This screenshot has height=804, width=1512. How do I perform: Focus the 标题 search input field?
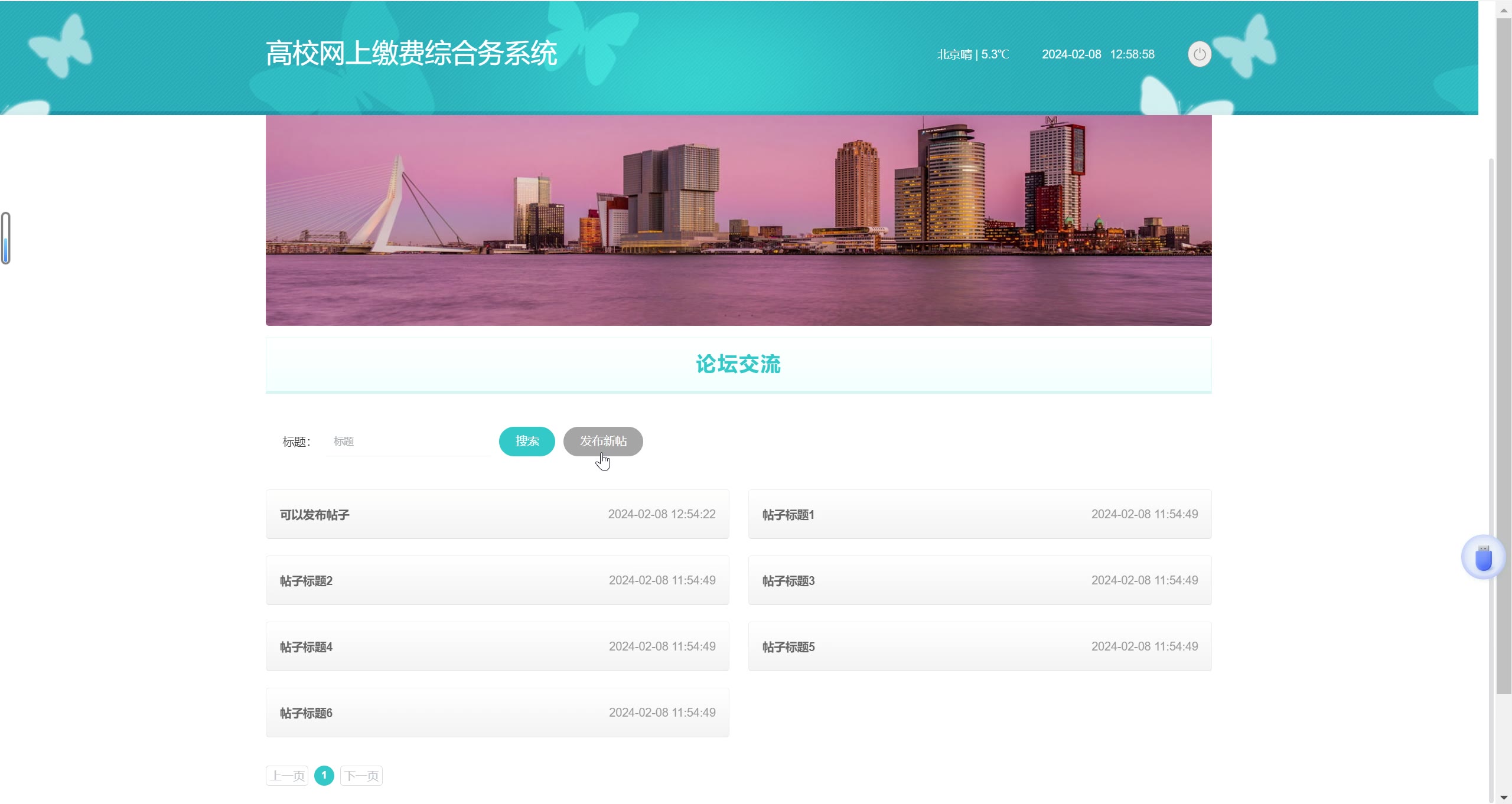(408, 442)
